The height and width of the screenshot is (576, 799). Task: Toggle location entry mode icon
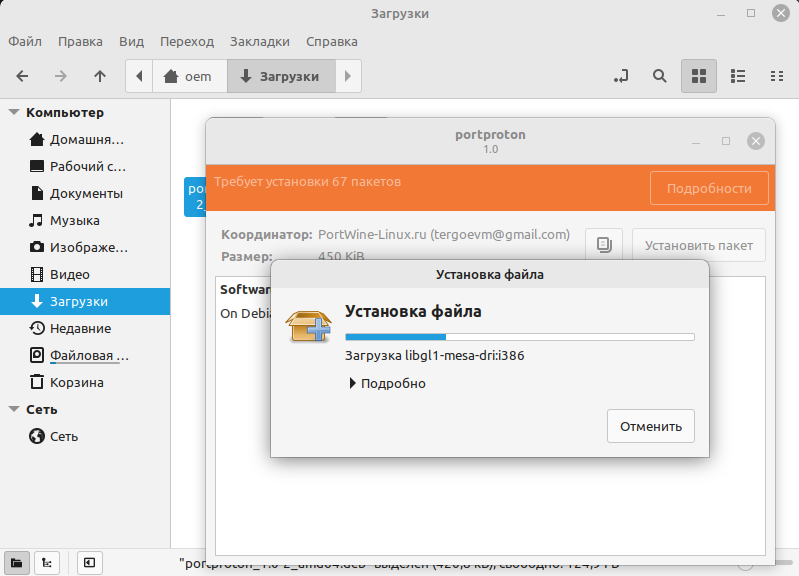pyautogui.click(x=621, y=76)
